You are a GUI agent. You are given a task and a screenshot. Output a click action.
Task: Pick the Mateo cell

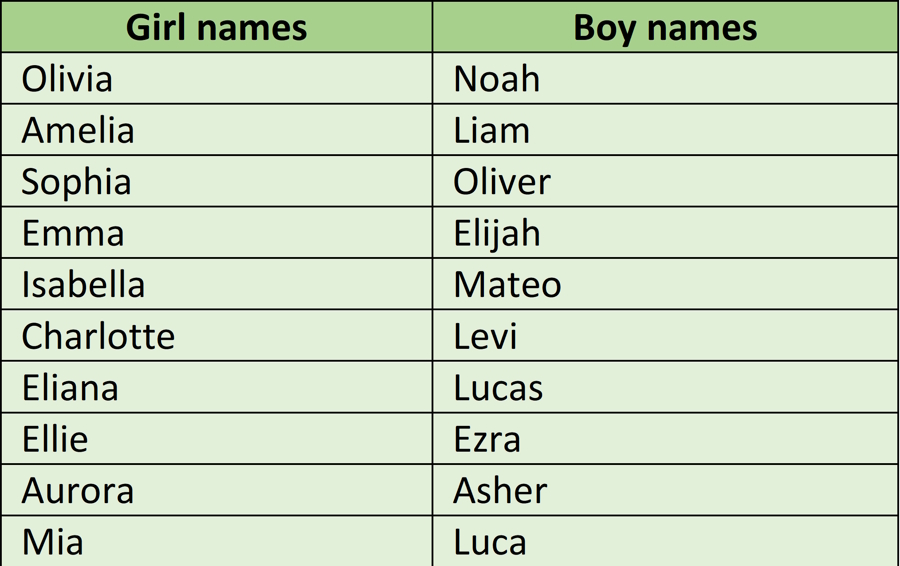[x=507, y=285]
